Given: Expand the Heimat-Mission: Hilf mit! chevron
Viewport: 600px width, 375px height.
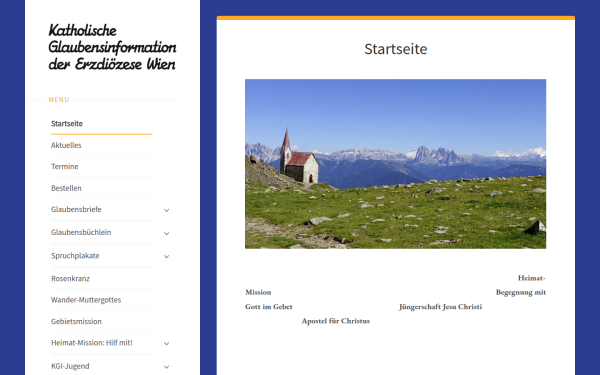Looking at the screenshot, I should (166, 344).
